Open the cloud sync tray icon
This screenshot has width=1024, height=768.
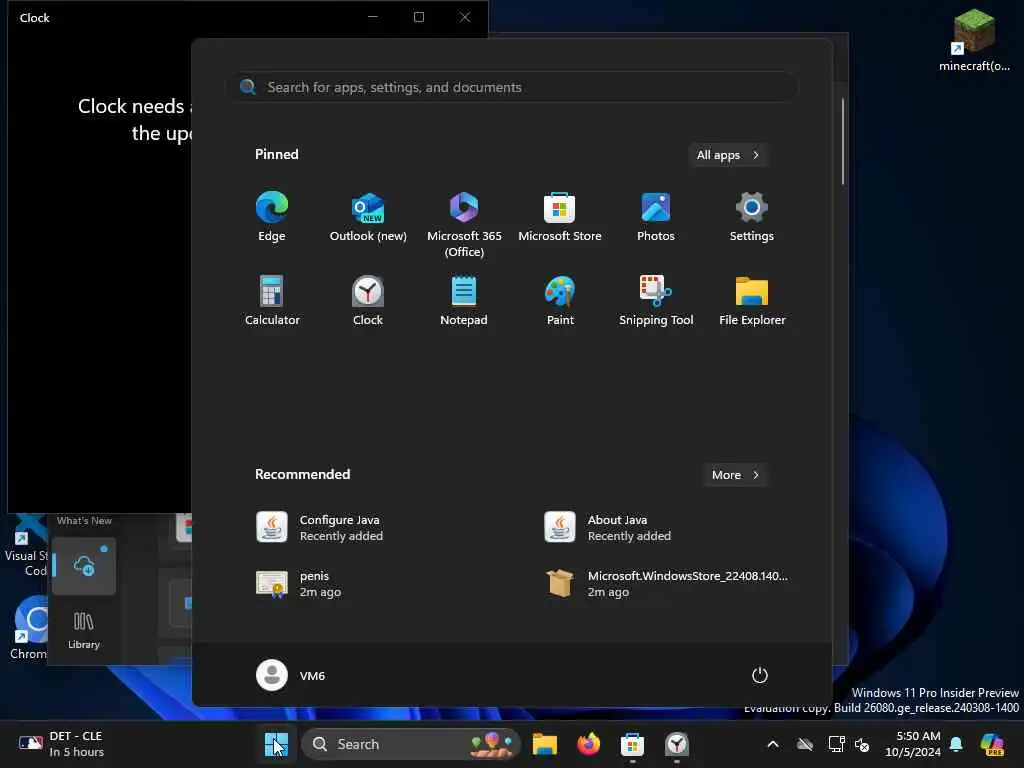point(805,744)
